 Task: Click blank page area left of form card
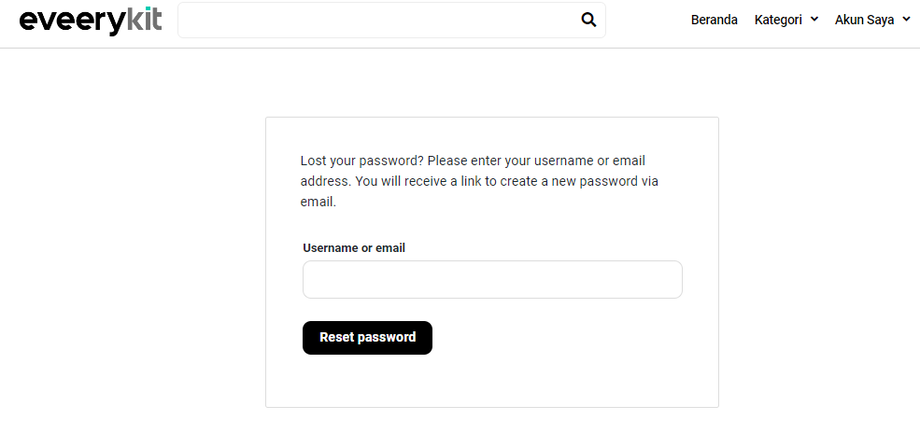tap(130, 260)
